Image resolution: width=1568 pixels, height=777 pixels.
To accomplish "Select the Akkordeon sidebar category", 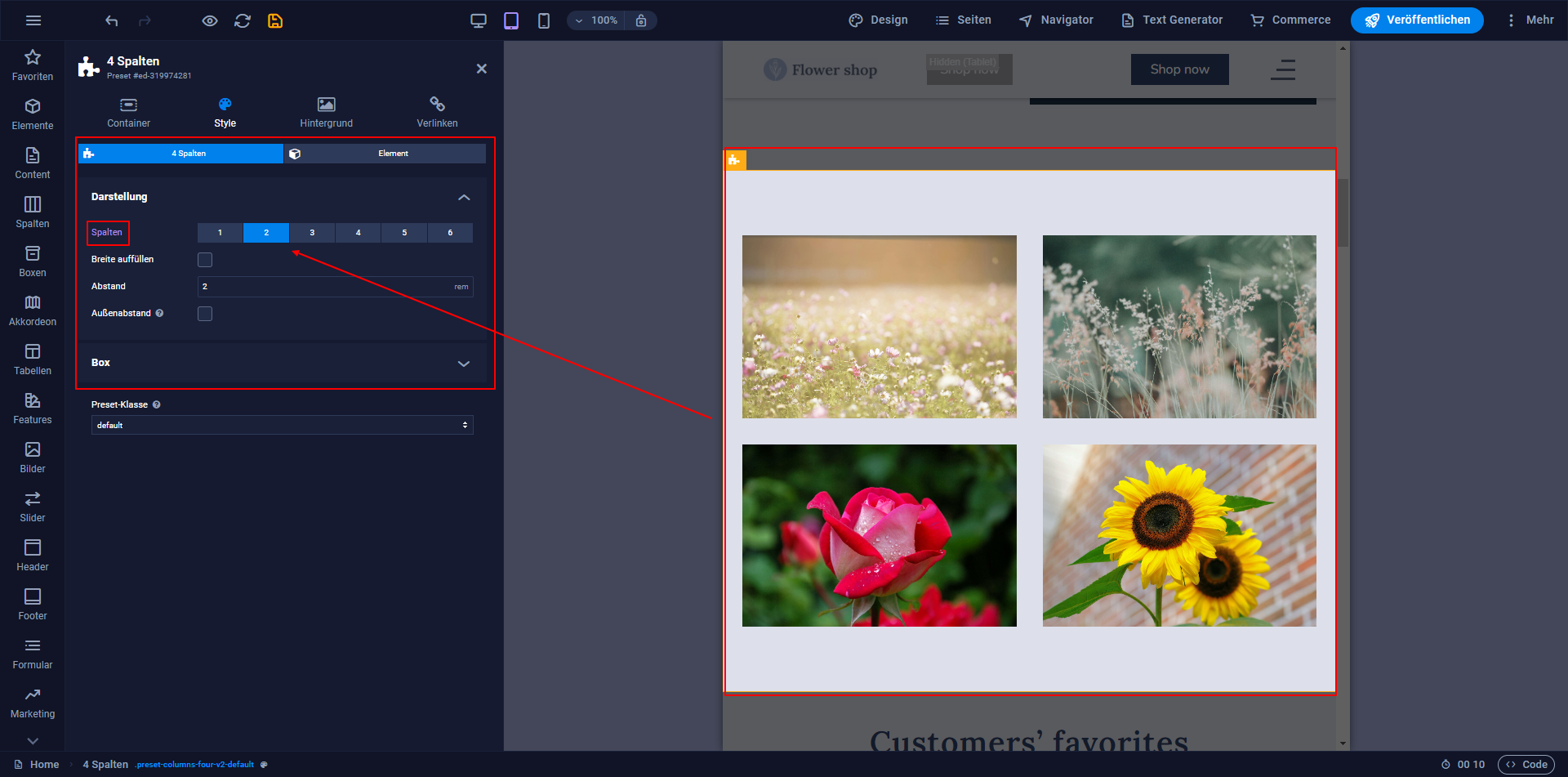I will (32, 310).
